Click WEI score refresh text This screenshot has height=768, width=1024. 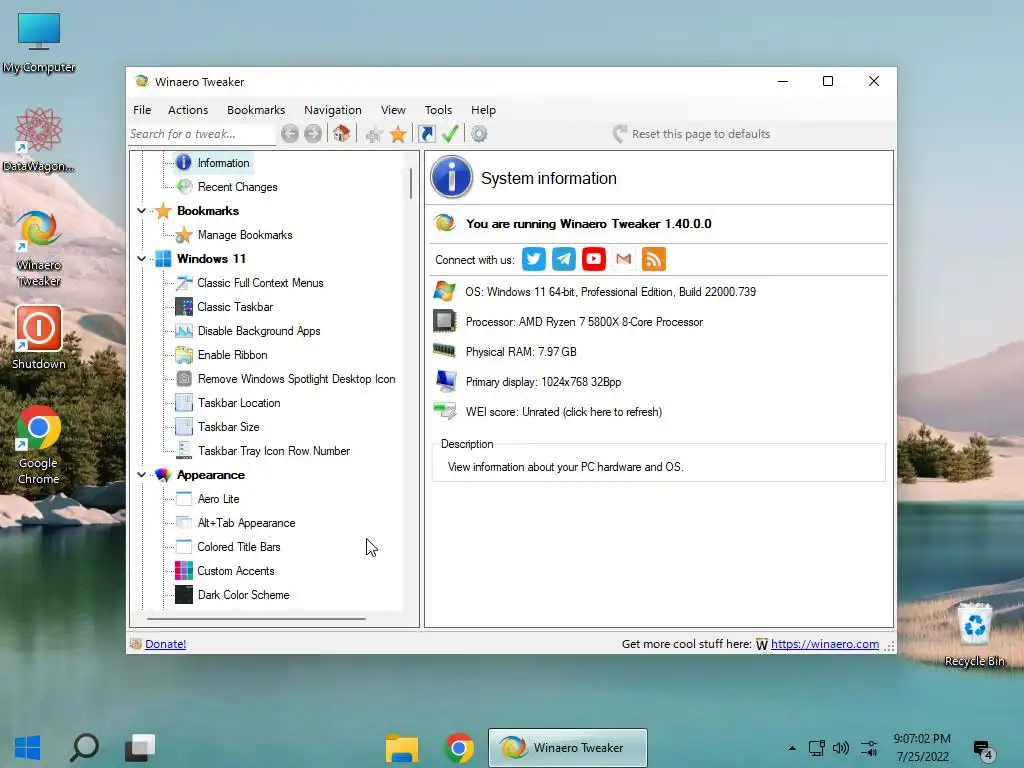click(564, 412)
